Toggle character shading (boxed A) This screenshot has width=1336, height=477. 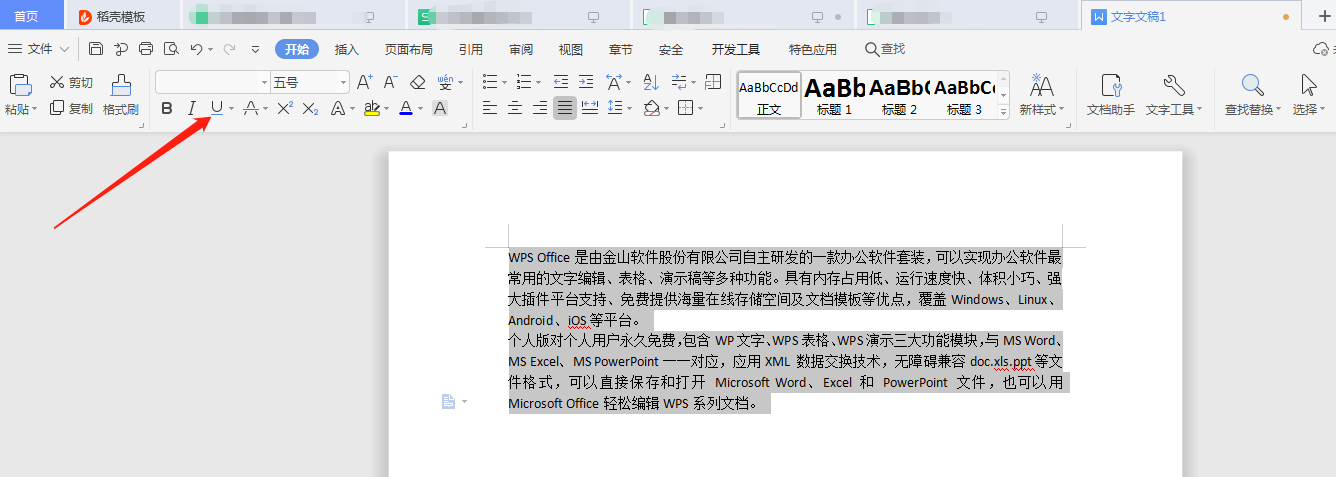coord(440,108)
